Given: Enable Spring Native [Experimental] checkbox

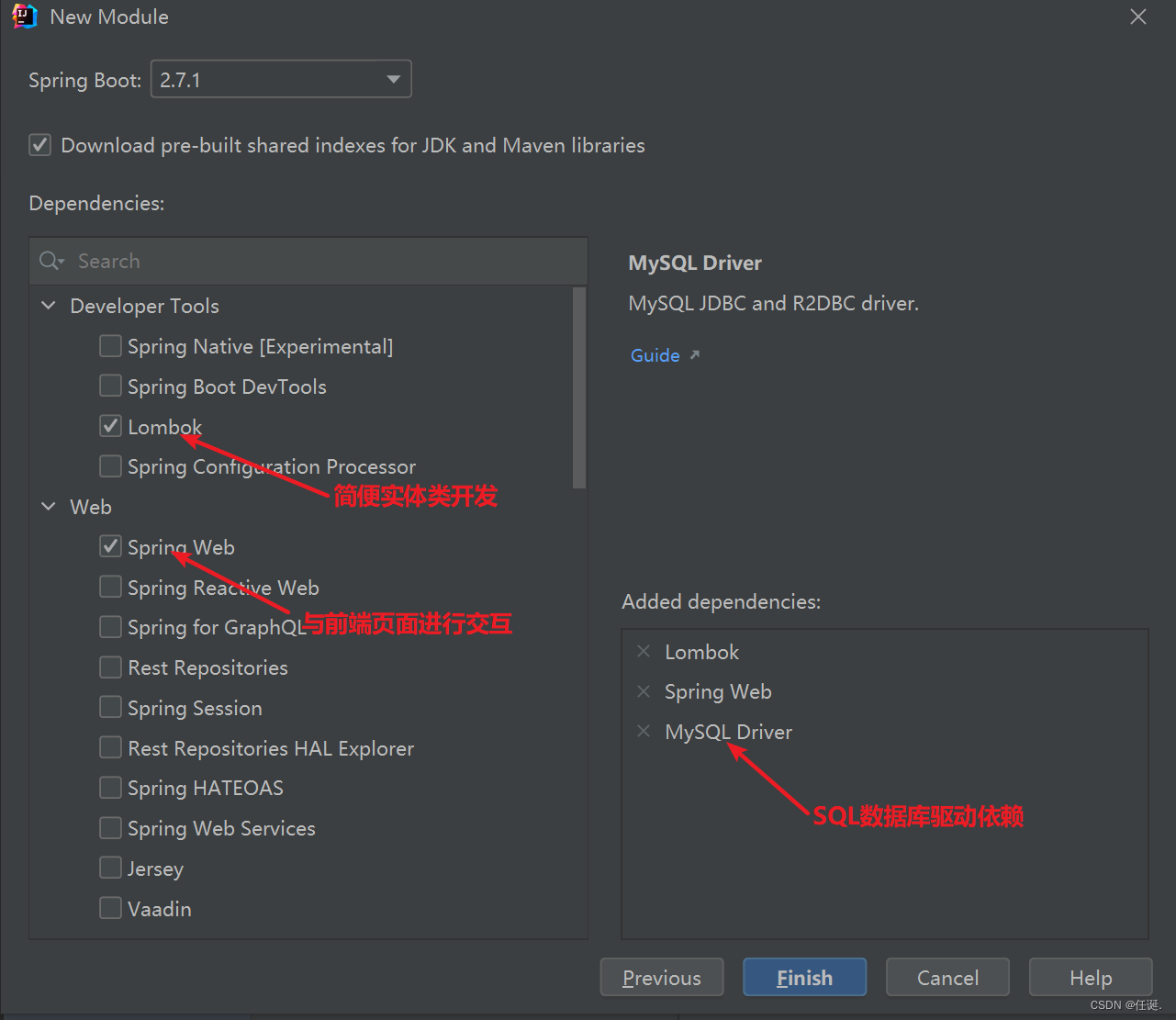Looking at the screenshot, I should click(x=110, y=345).
